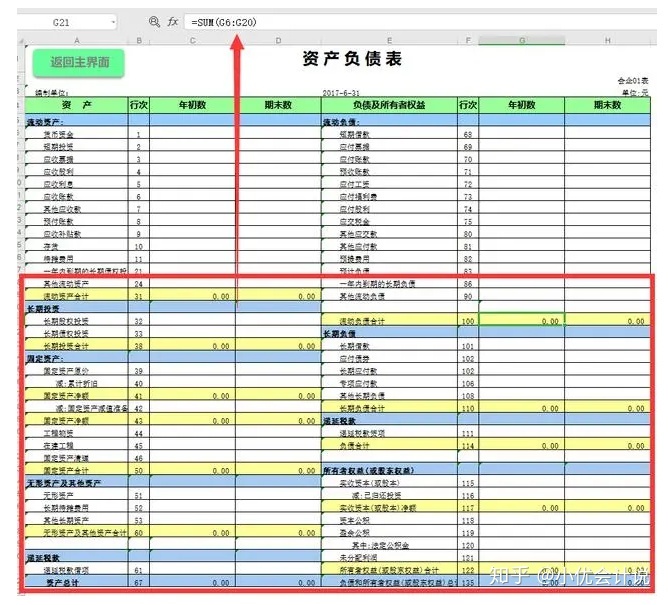Select column G header
This screenshot has height=605, width=668.
522,40
